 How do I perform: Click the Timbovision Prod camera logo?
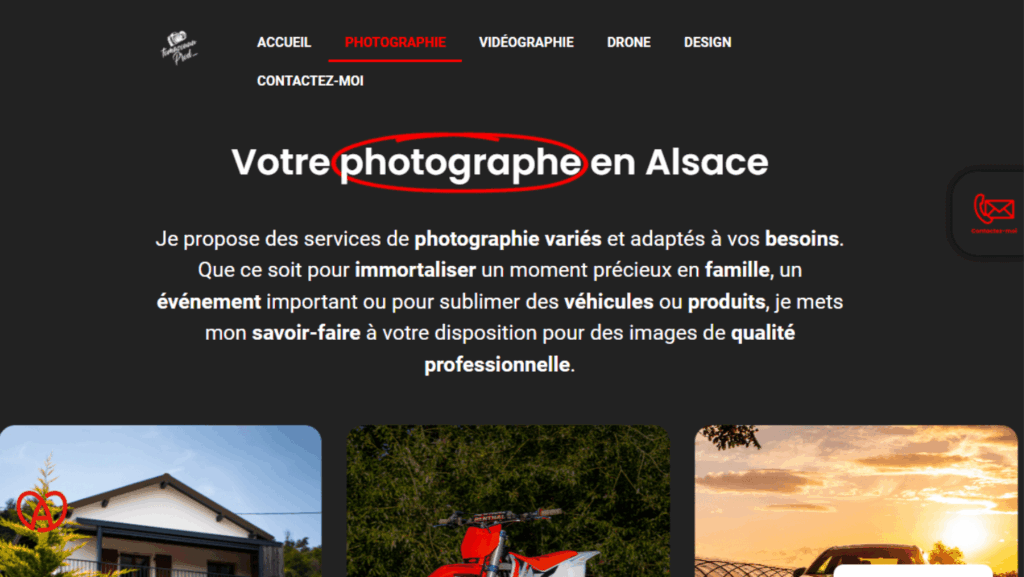(179, 48)
